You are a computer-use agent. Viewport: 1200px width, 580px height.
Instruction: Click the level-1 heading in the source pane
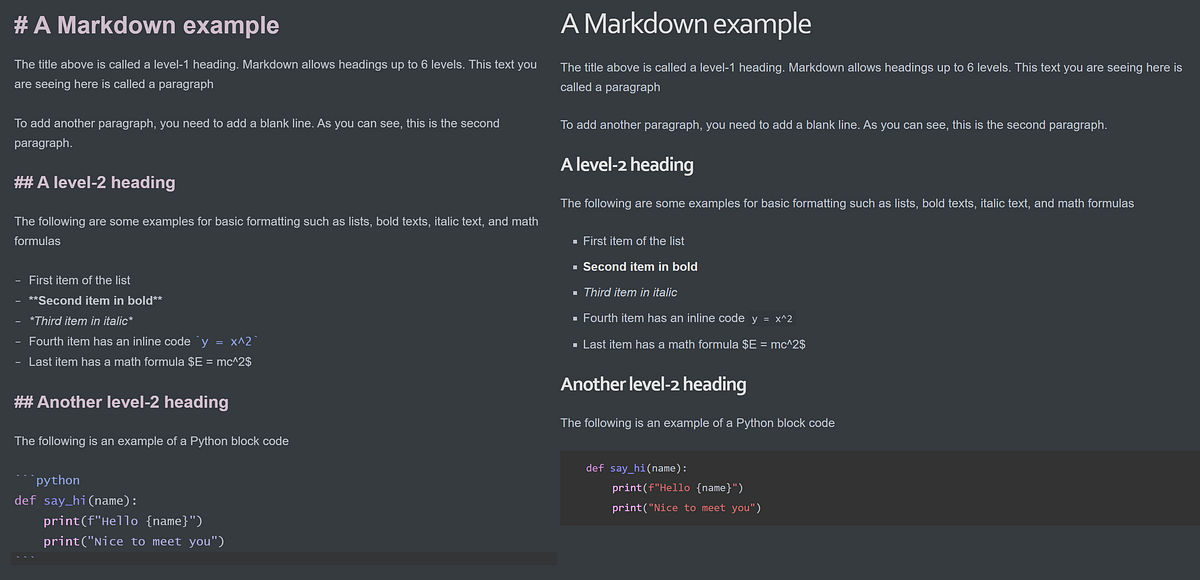click(145, 25)
